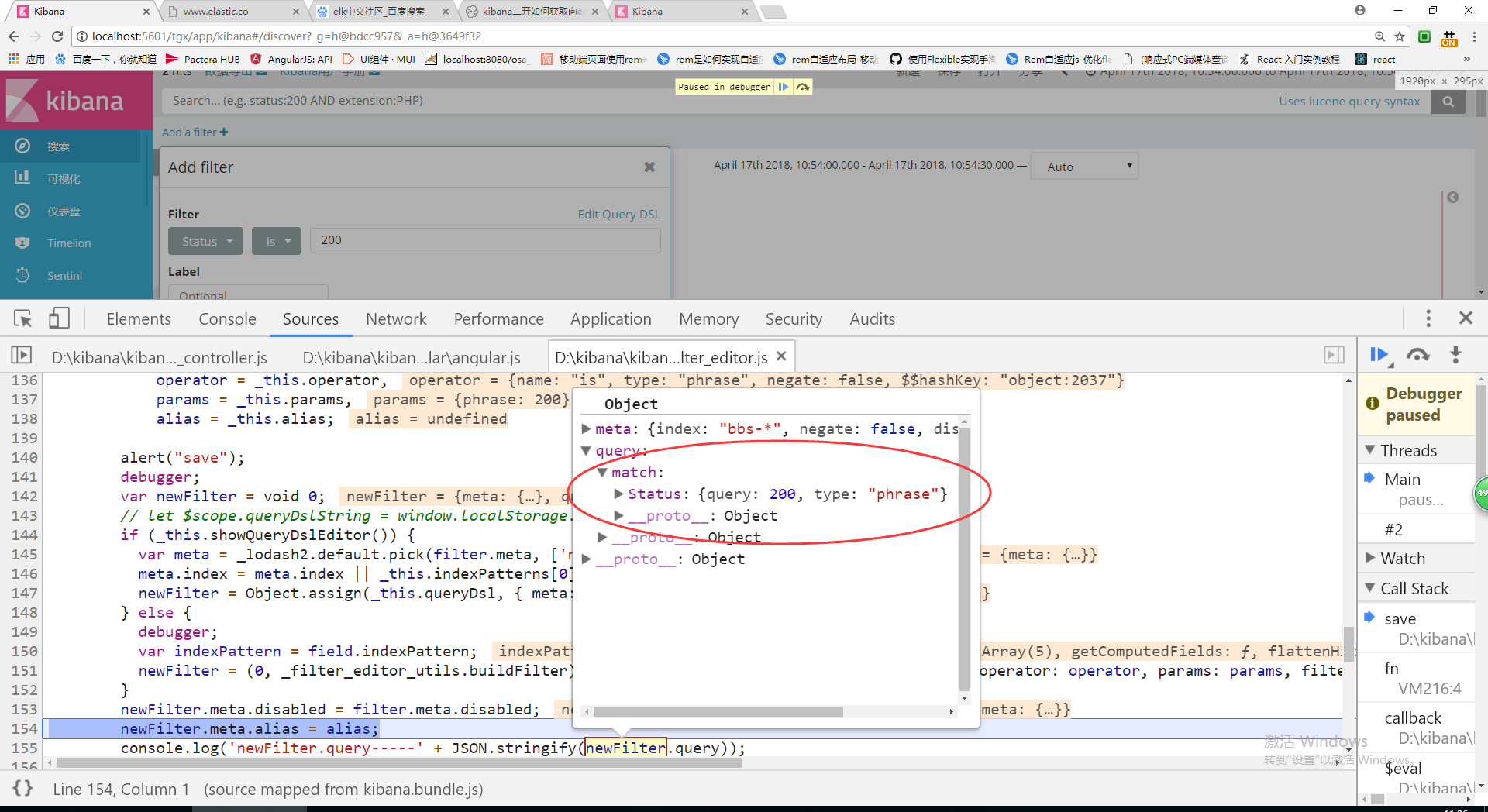Resume from the Paused in debugger overlay

pos(784,87)
